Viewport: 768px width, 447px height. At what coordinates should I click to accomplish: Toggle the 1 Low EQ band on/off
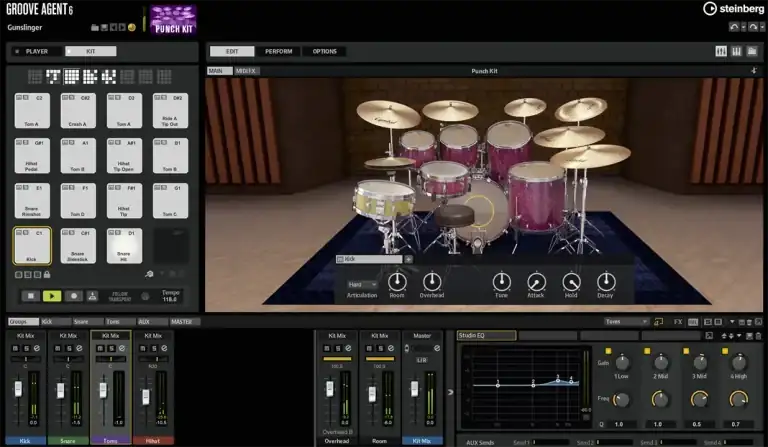[608, 351]
